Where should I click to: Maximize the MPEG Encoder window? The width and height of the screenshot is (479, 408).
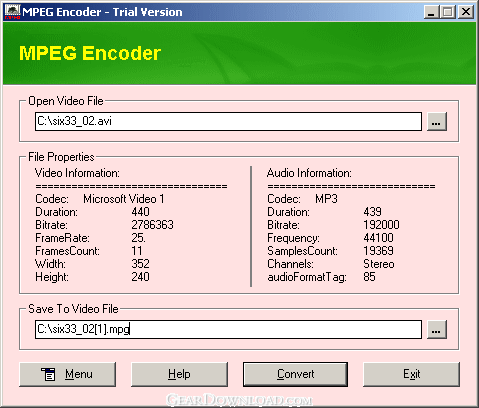[x=448, y=12]
